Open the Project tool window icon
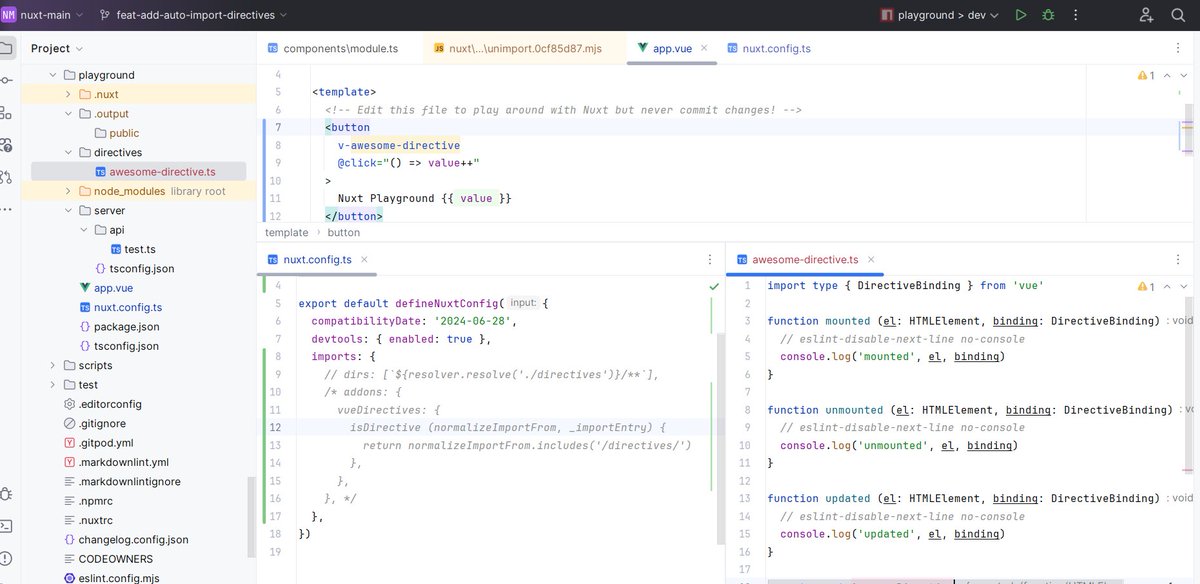This screenshot has width=1200, height=584. click(x=5, y=48)
